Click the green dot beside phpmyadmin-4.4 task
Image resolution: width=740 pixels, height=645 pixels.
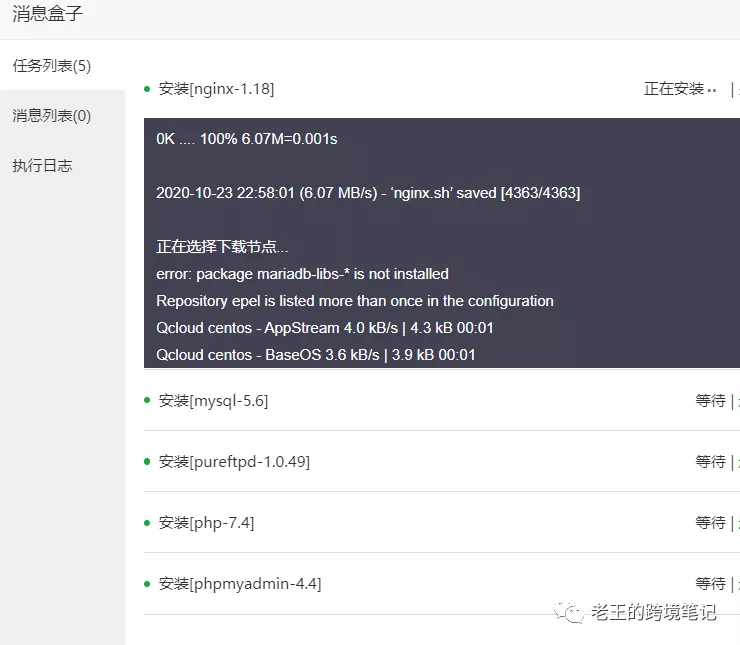coord(148,583)
